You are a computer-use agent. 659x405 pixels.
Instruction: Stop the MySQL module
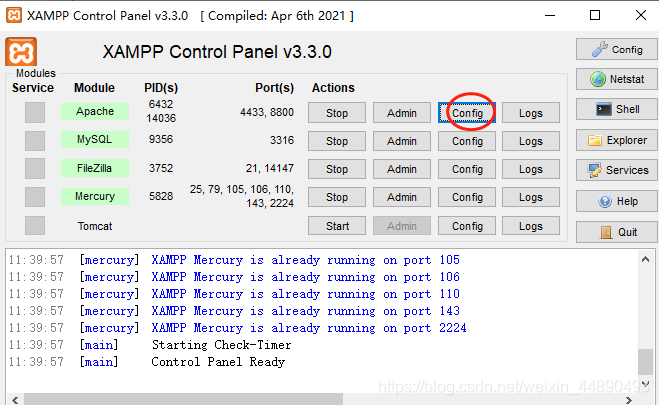[337, 141]
